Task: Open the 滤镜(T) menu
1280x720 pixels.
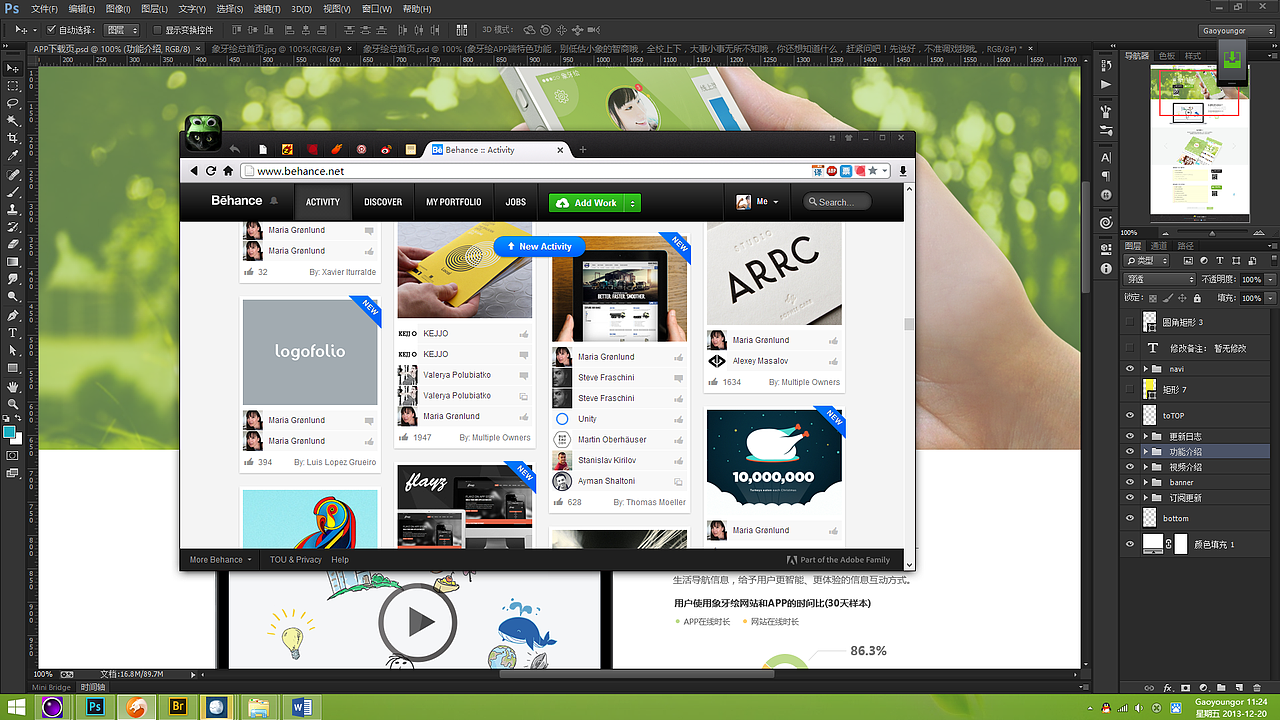Action: point(268,9)
